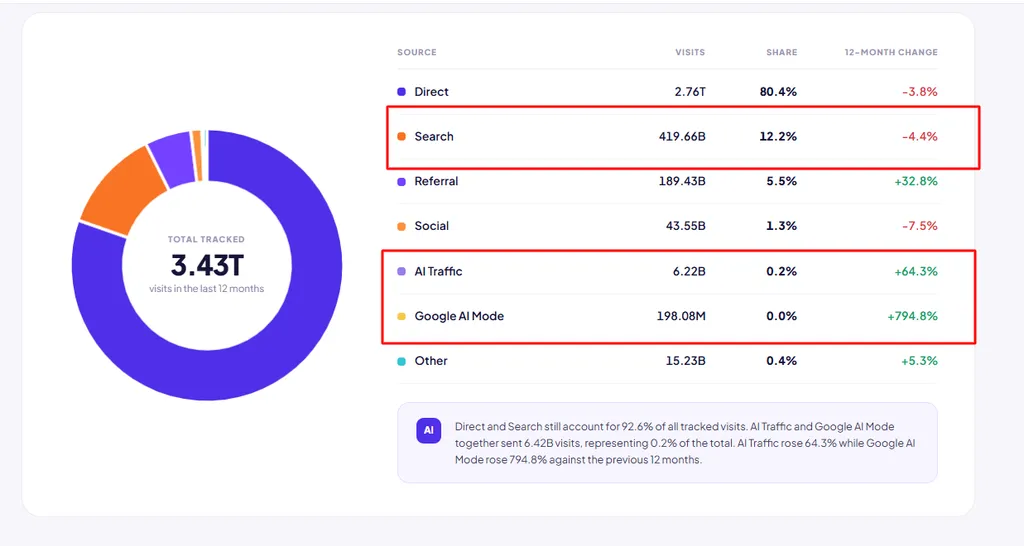1024x546 pixels.
Task: Select the Direct source label
Action: tap(432, 92)
